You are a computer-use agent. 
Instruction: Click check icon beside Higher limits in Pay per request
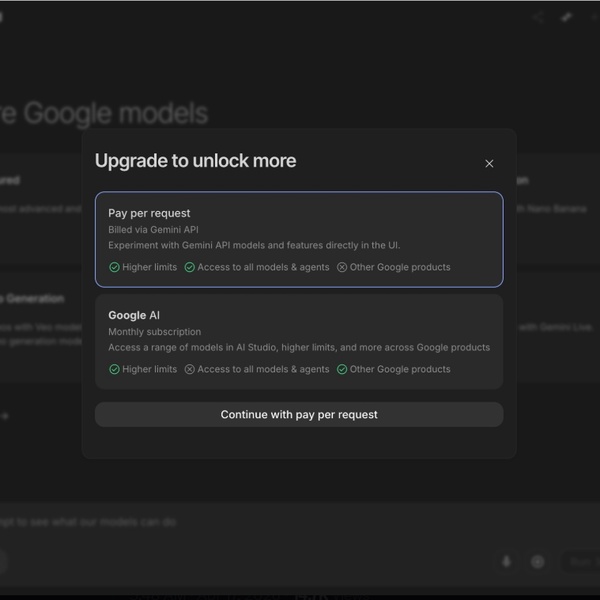point(114,267)
